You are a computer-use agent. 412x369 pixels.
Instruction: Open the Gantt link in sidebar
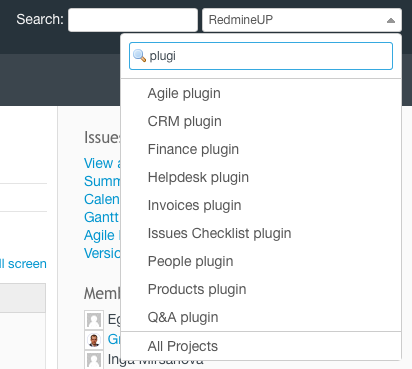[101, 217]
